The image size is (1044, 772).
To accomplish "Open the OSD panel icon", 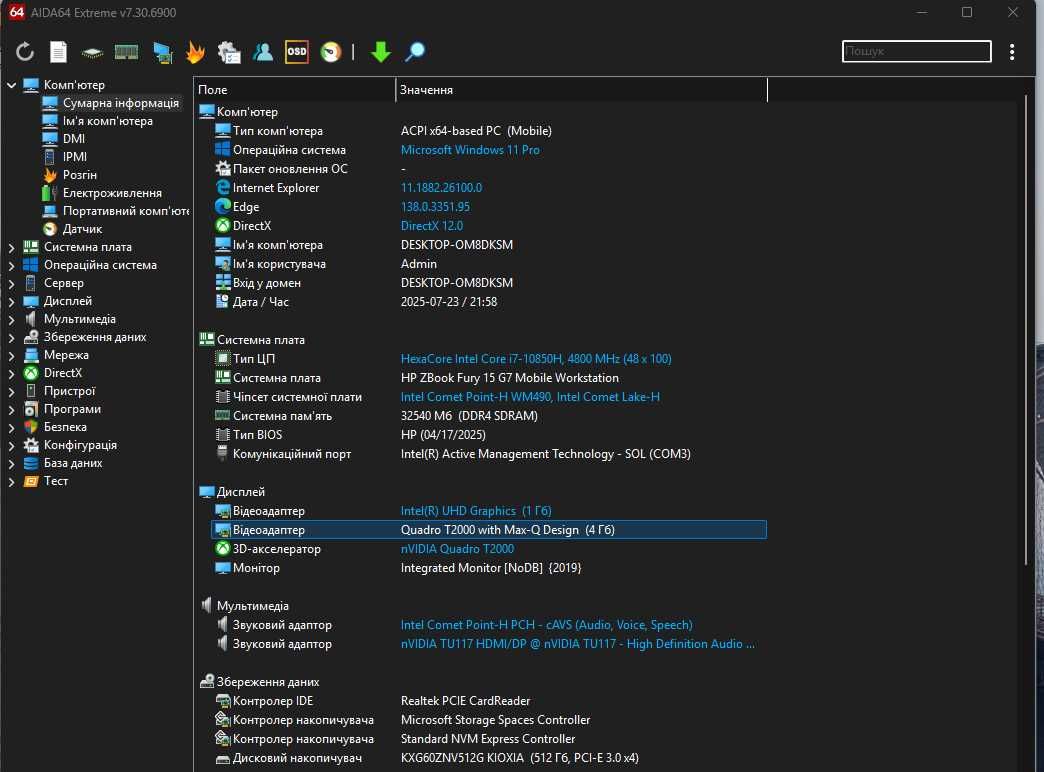I will (x=296, y=51).
